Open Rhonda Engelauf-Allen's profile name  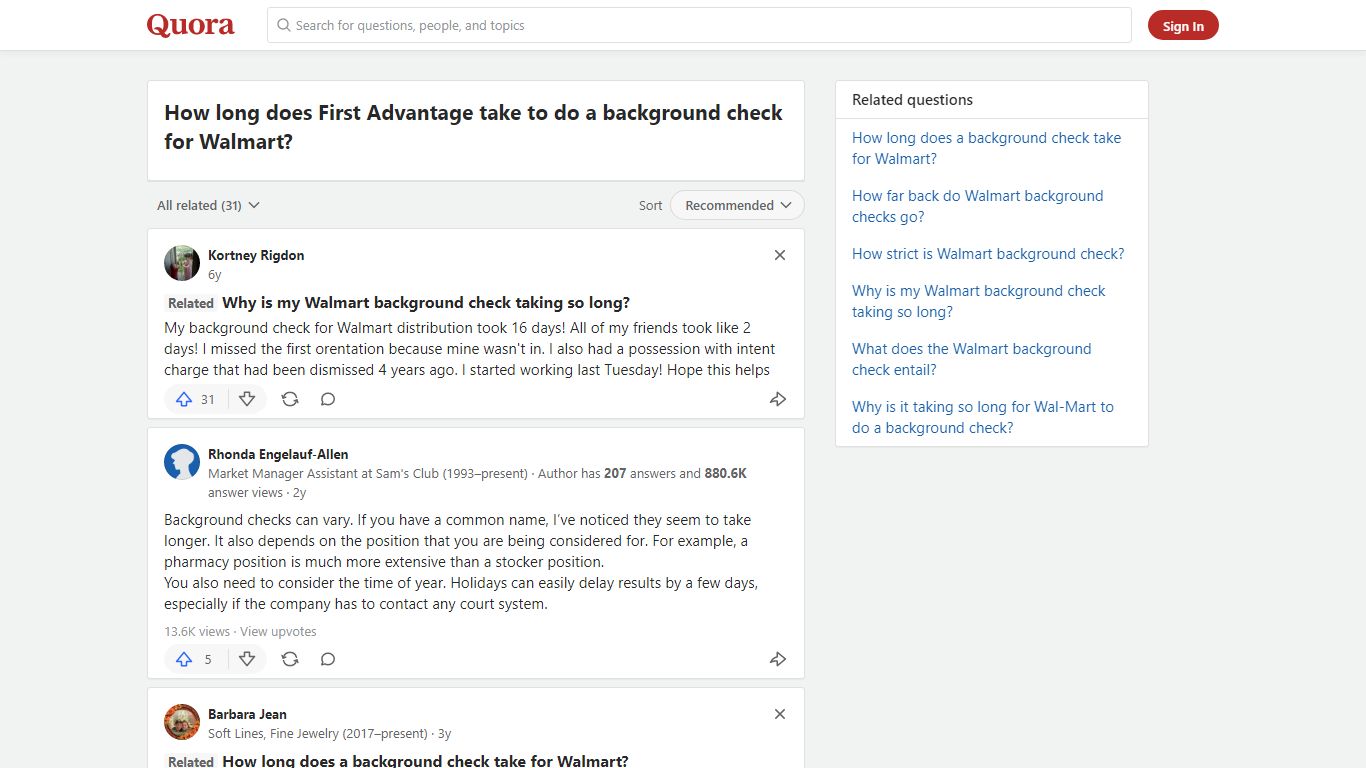click(278, 454)
